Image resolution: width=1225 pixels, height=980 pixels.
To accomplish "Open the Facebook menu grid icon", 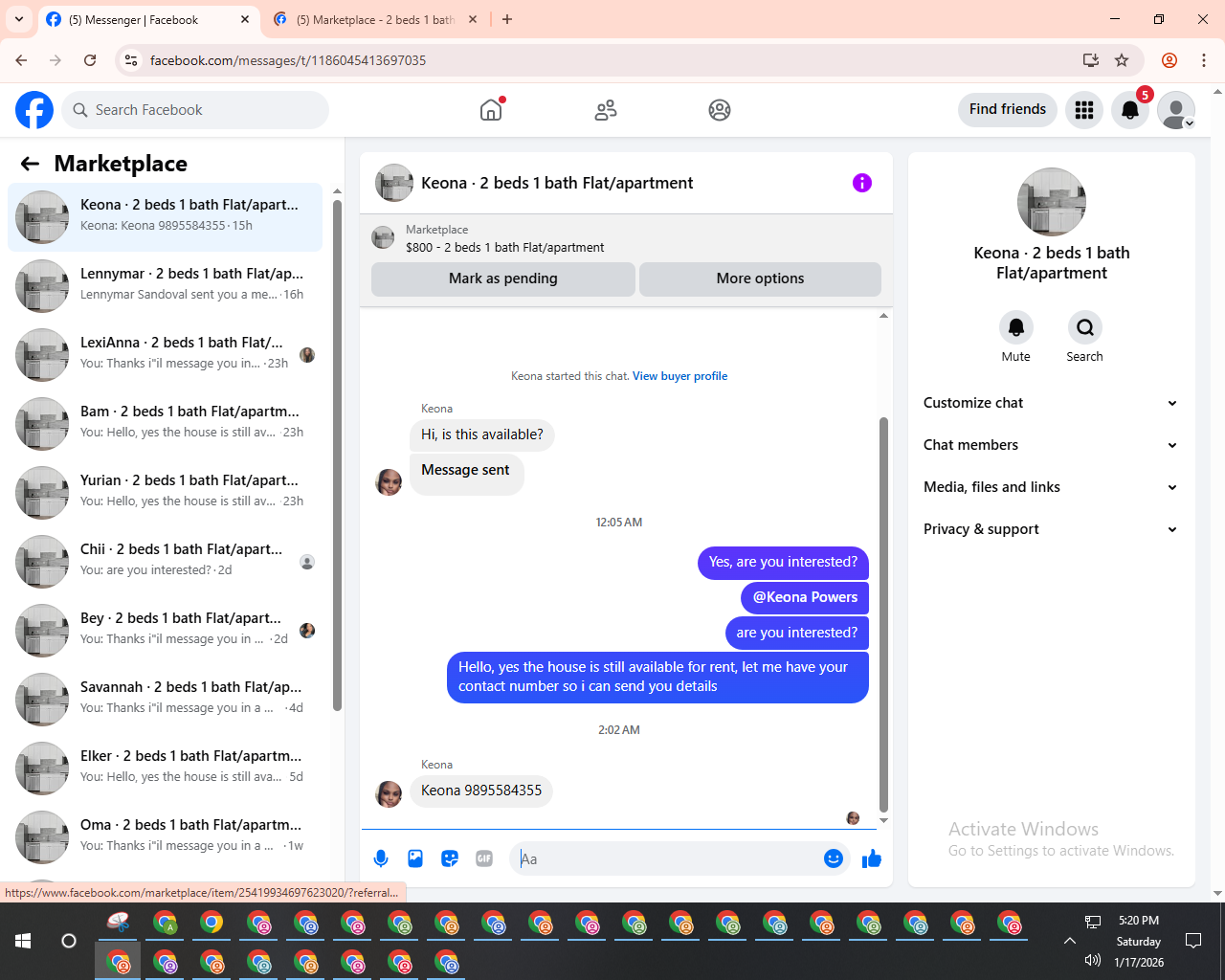I will click(x=1084, y=110).
